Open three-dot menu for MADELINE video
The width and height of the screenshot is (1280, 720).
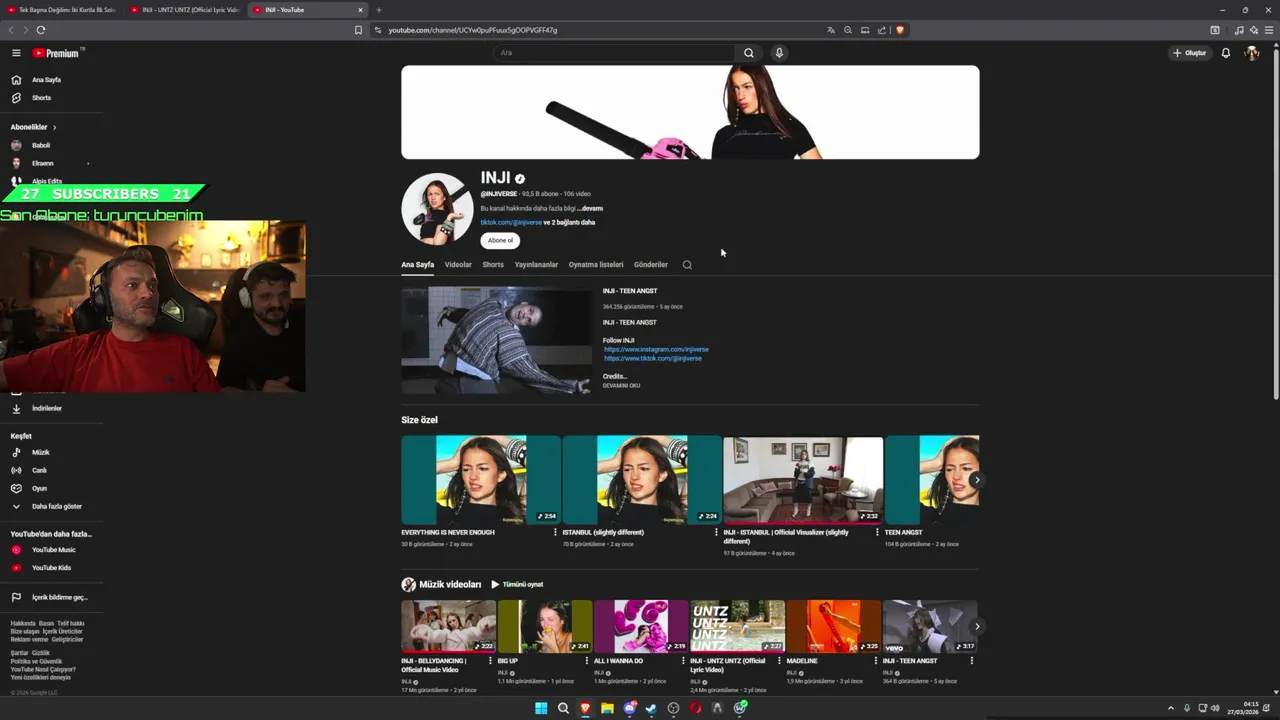(x=875, y=661)
